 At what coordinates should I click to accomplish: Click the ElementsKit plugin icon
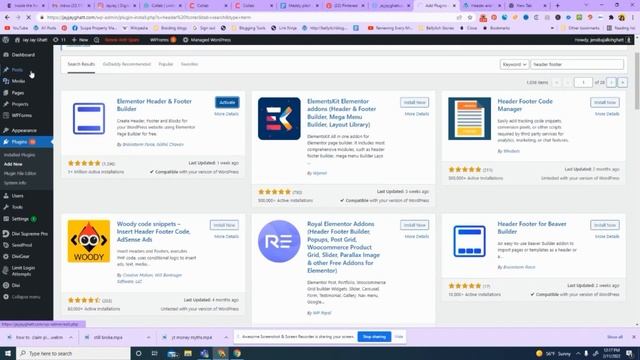tap(279, 119)
